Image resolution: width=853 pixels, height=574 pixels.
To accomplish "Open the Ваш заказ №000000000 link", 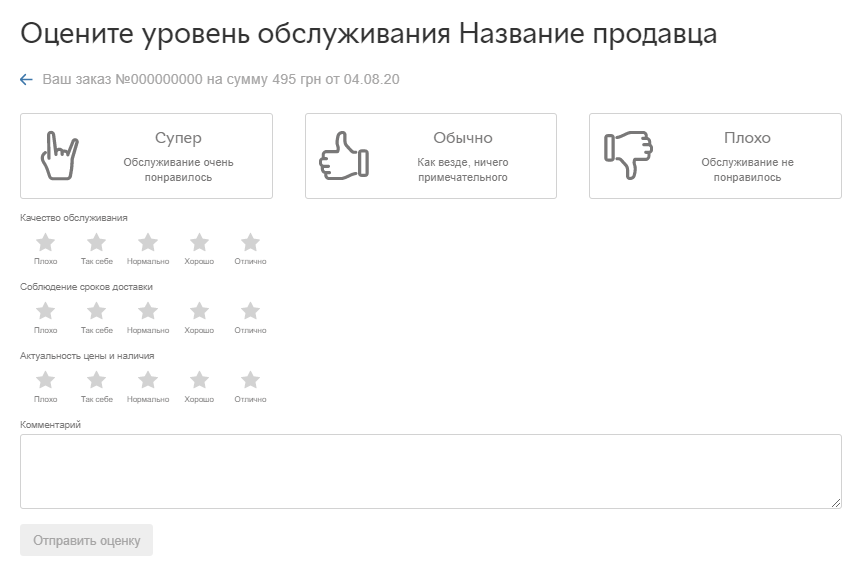I will click(221, 79).
